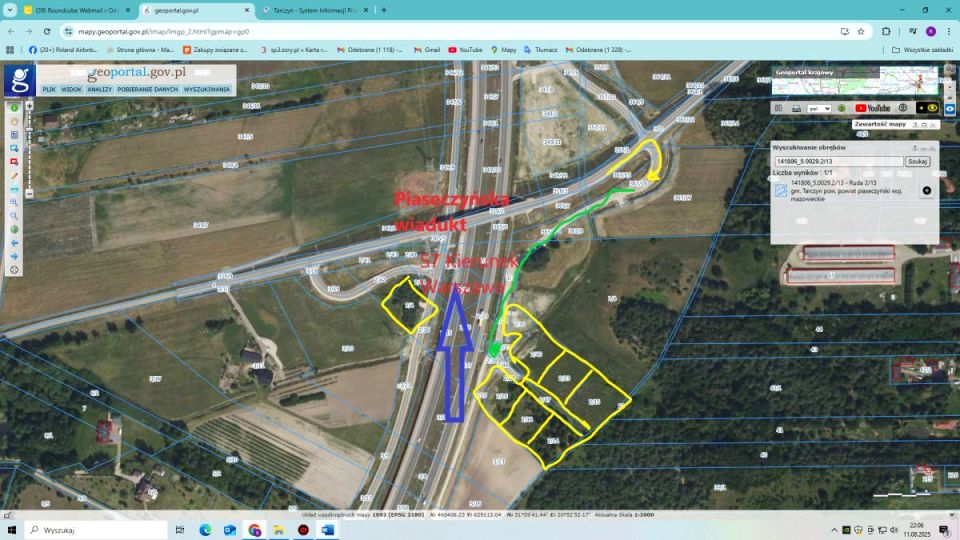Click the locate crosshair tool

pos(14,269)
